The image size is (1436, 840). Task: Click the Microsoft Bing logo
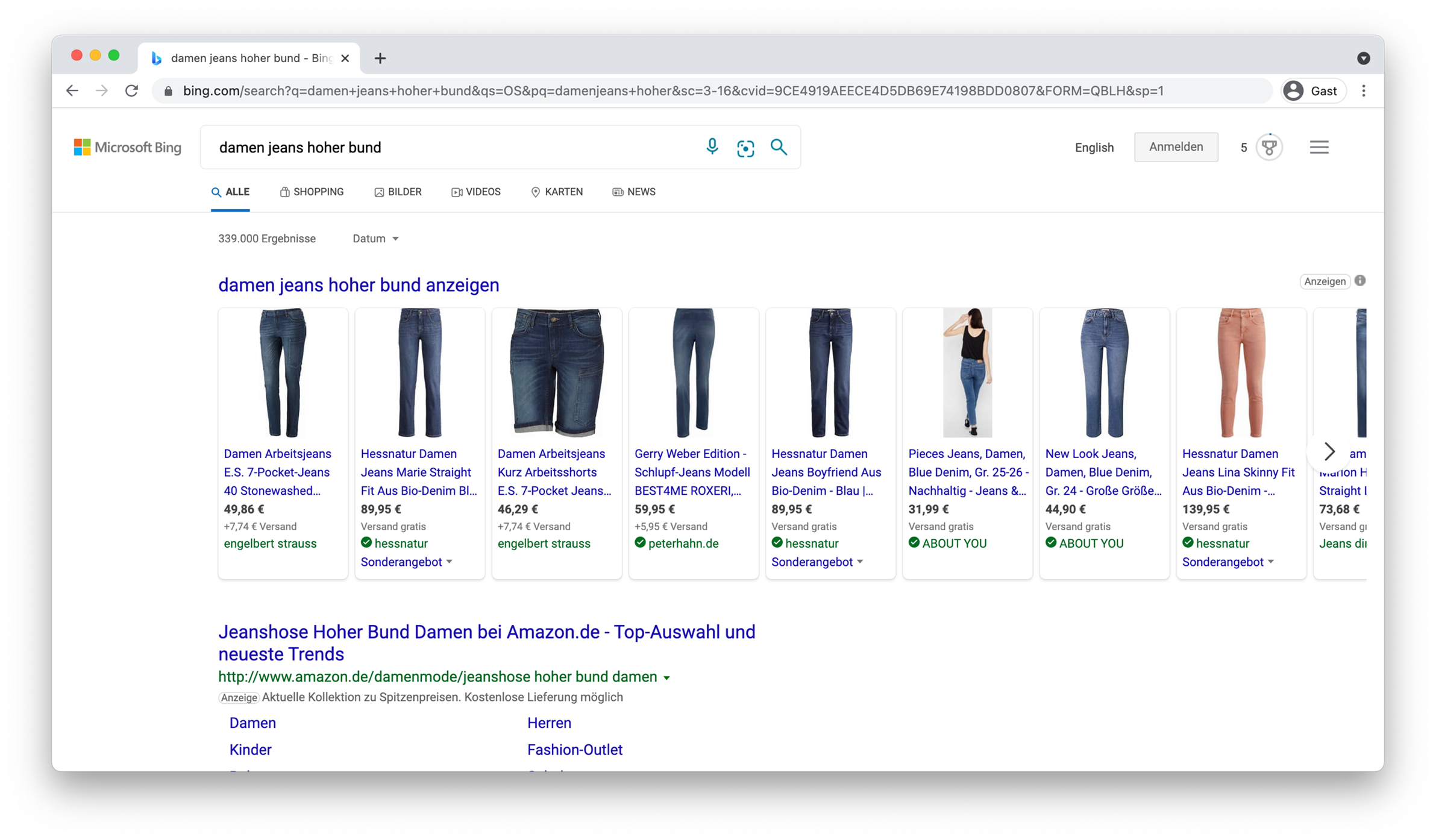tap(127, 147)
